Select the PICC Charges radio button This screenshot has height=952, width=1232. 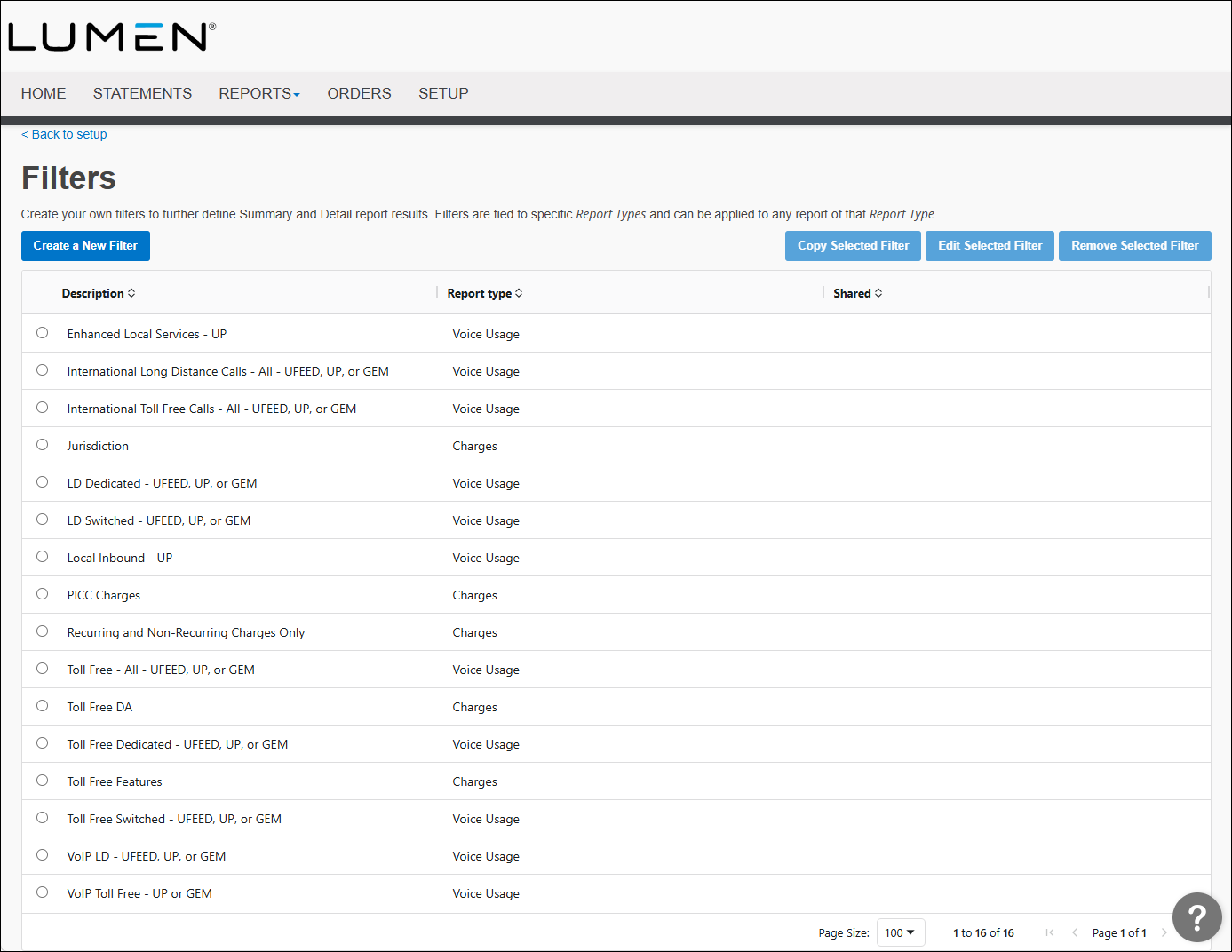(x=42, y=594)
